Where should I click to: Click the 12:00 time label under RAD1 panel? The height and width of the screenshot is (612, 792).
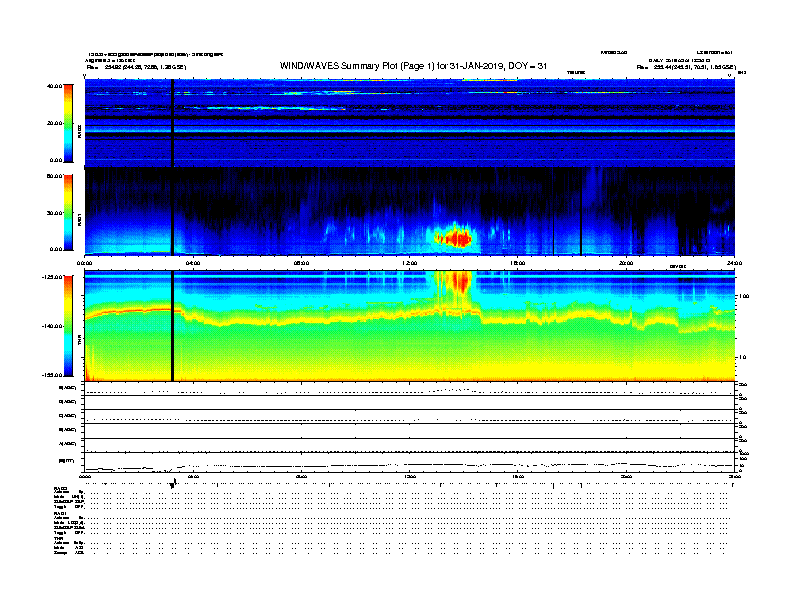(410, 263)
